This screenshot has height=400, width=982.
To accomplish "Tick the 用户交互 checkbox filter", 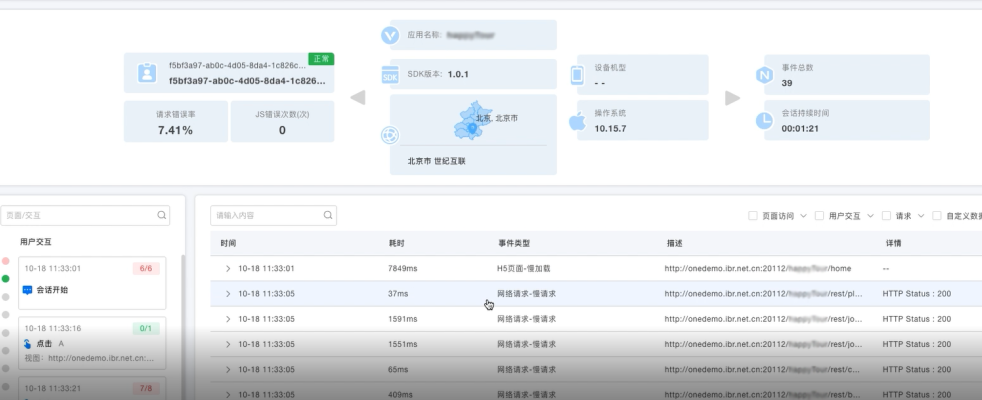I will point(819,215).
